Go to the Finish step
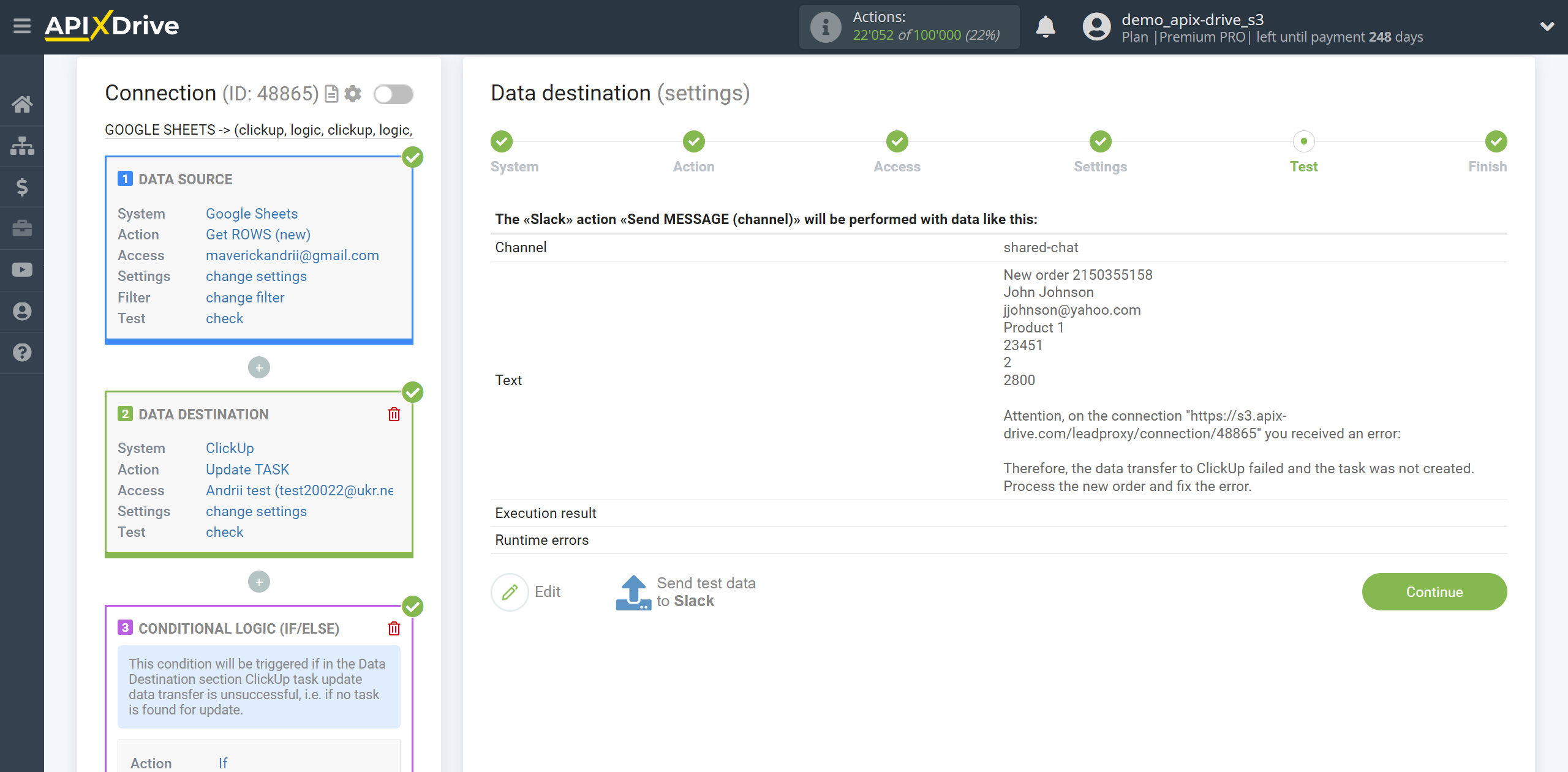 point(1496,141)
